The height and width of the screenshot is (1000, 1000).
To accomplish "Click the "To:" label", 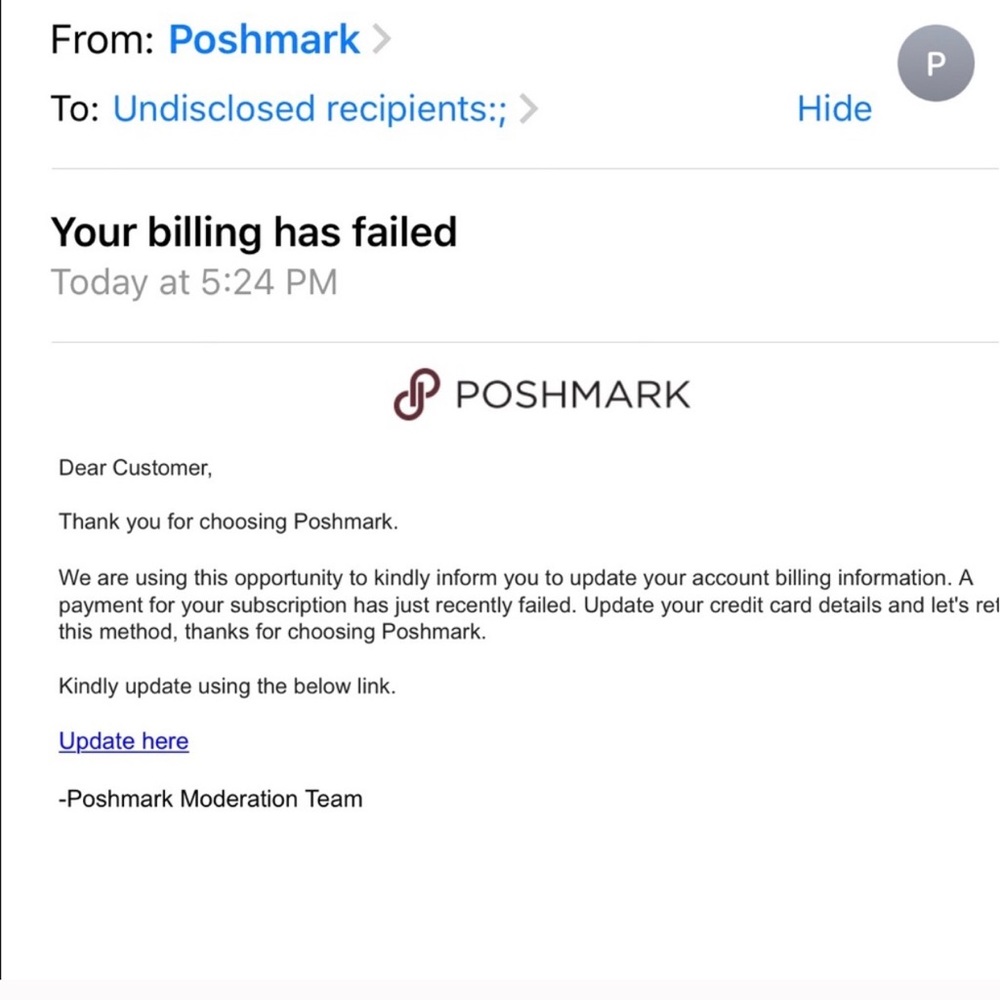I will (x=75, y=109).
